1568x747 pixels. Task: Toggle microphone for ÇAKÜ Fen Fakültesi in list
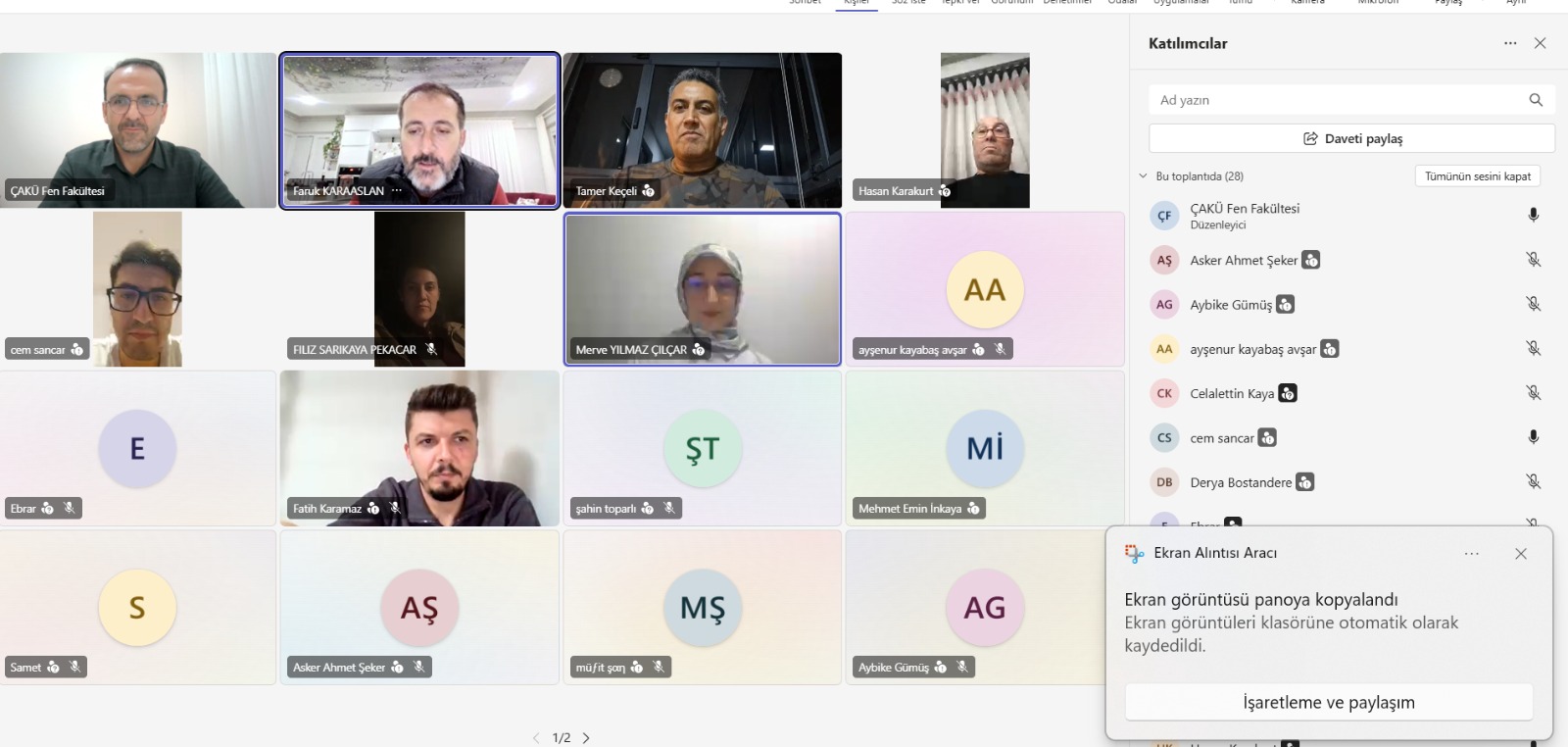[1533, 216]
